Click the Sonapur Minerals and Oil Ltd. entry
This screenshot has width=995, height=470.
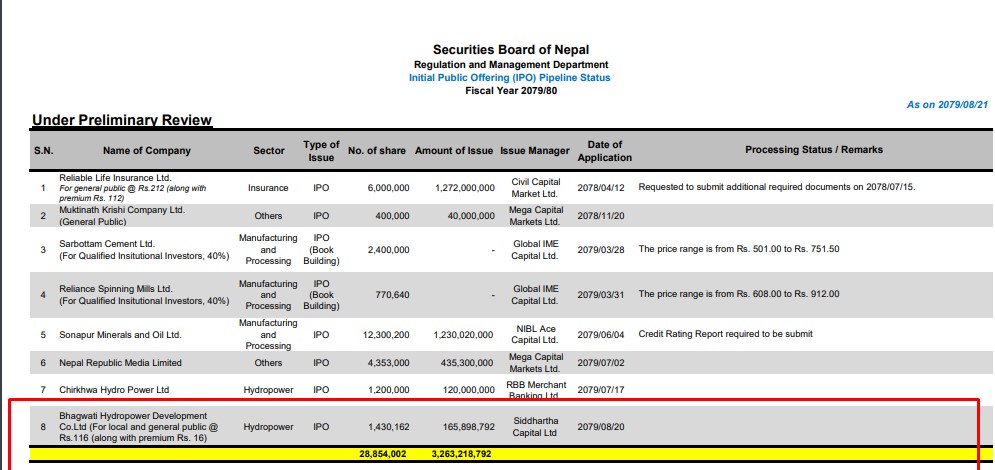click(120, 335)
